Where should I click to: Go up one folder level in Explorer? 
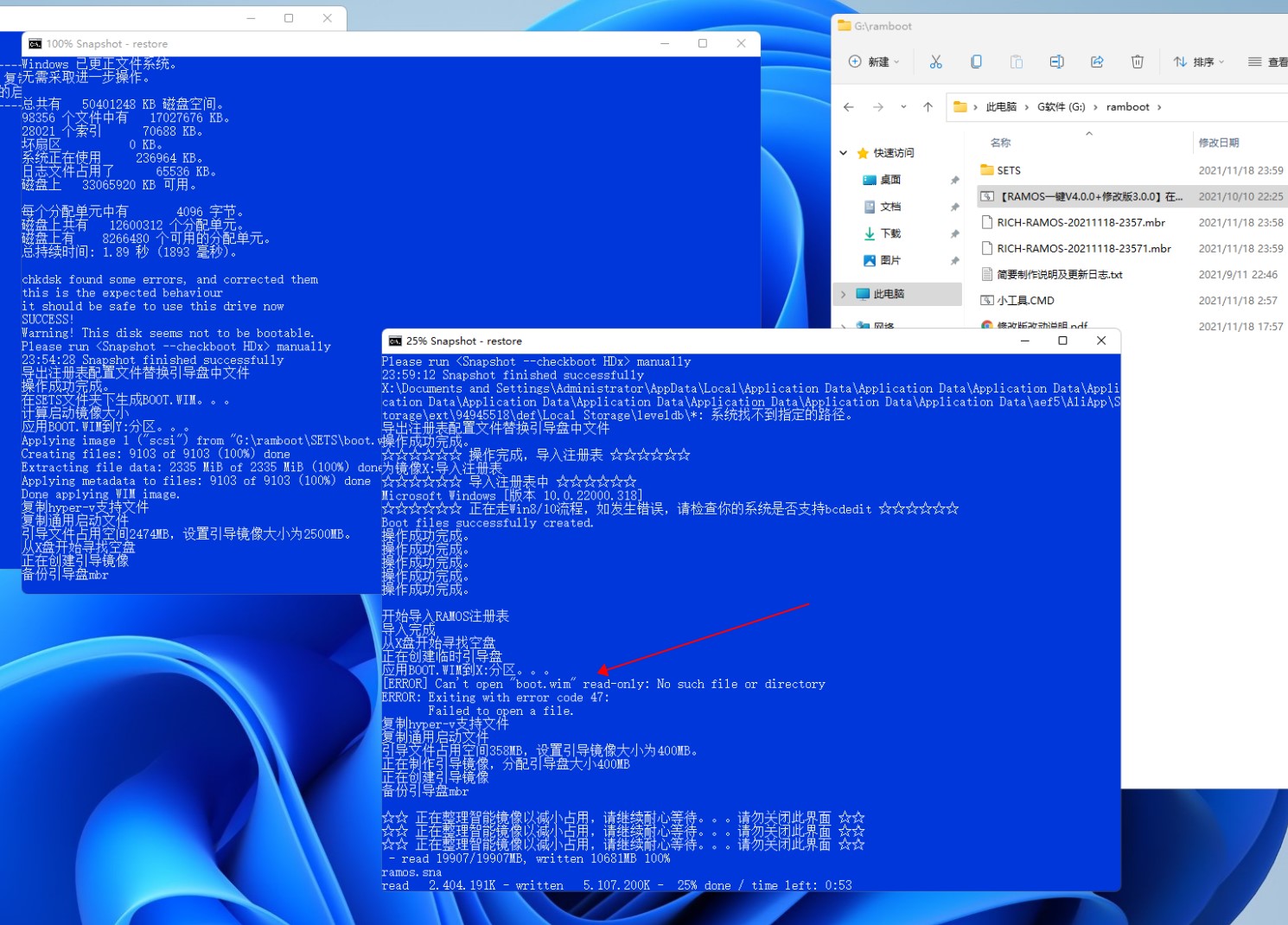click(928, 107)
